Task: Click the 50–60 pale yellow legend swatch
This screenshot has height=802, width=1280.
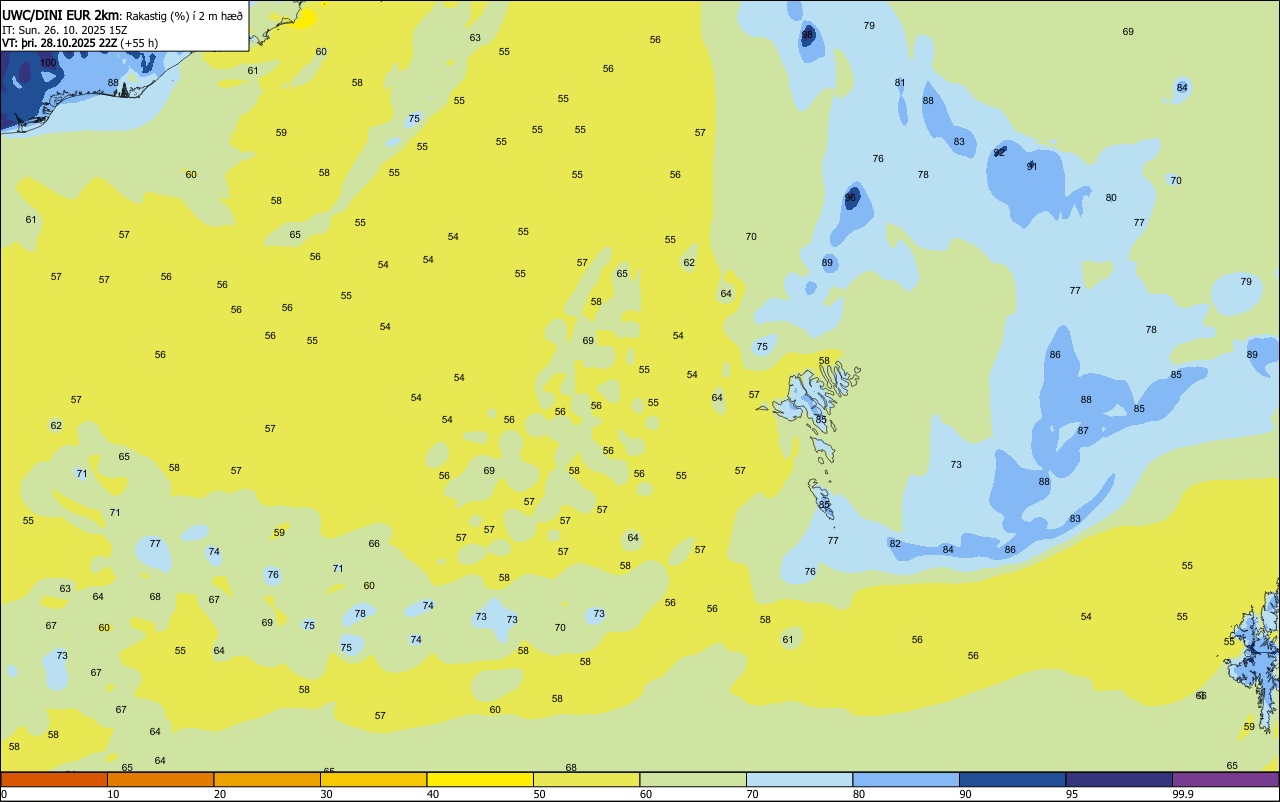Action: [586, 779]
